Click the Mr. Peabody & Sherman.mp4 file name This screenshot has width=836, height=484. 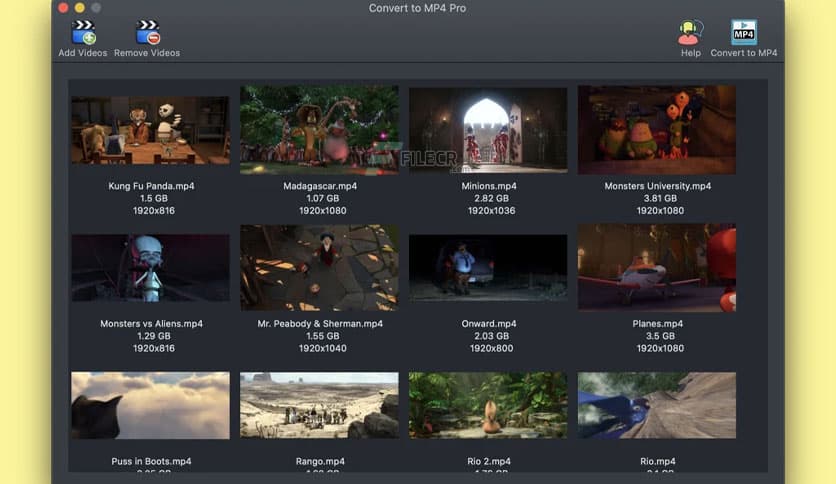(320, 324)
